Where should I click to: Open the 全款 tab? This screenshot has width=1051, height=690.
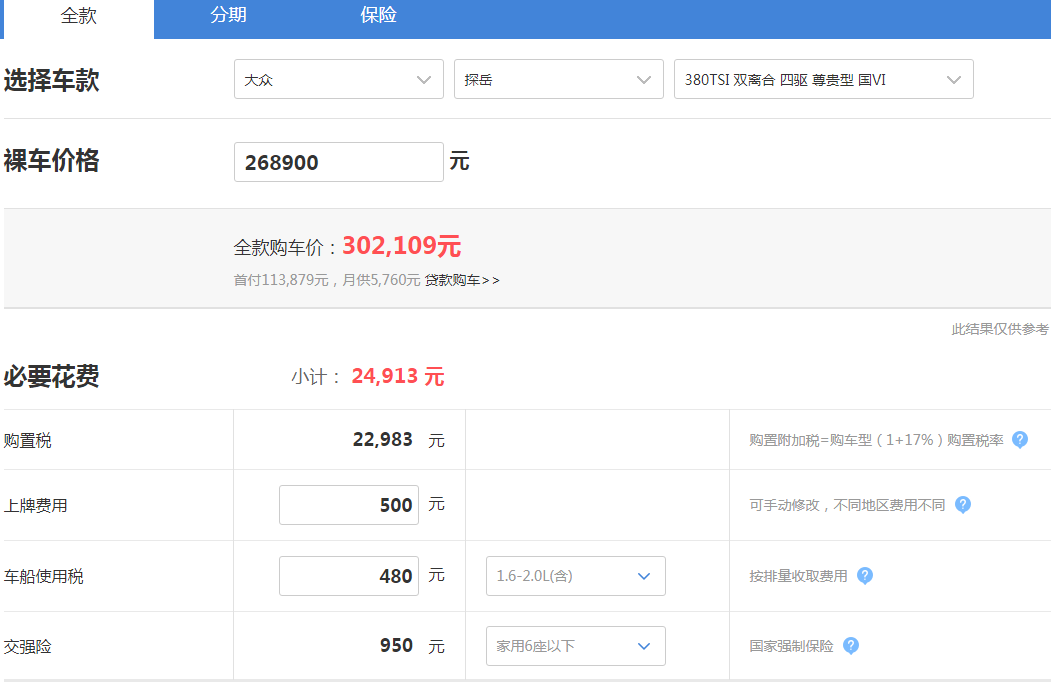pos(78,16)
